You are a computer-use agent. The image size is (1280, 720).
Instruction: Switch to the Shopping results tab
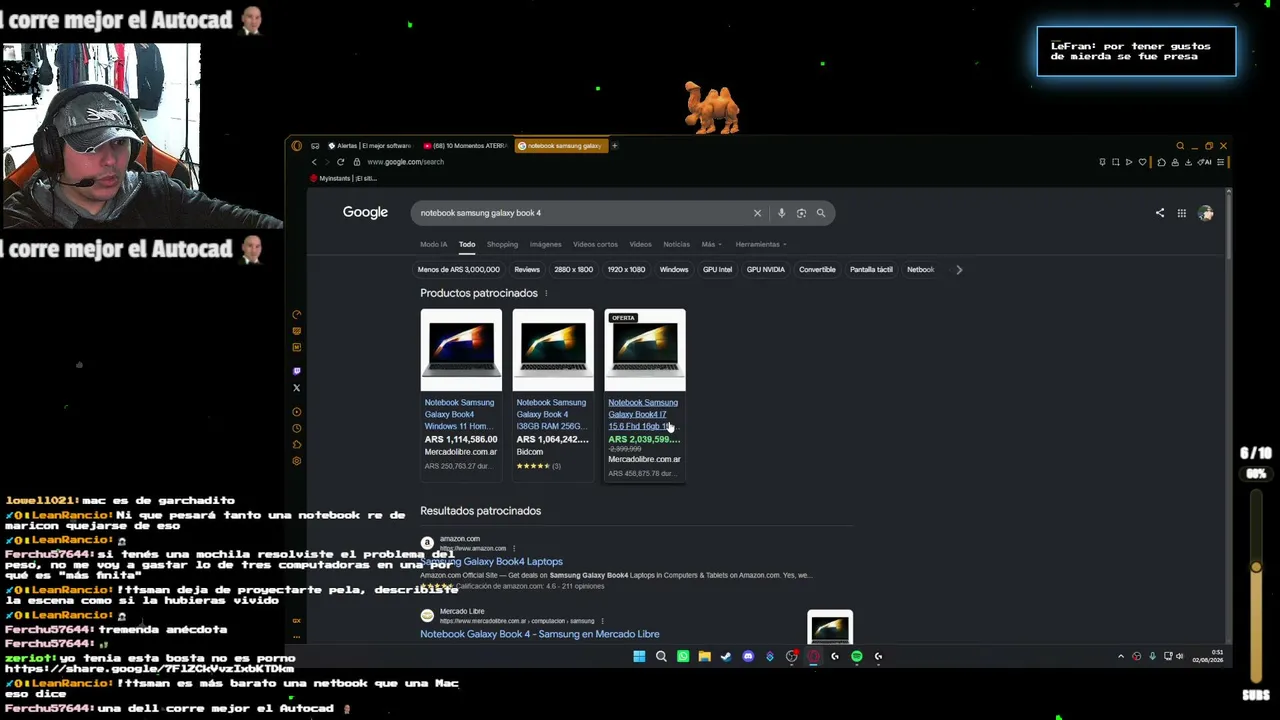coord(502,244)
